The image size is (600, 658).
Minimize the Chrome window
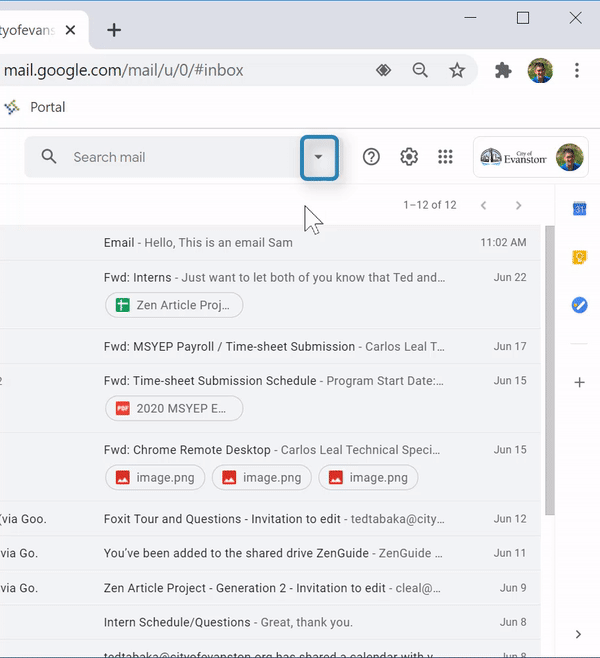click(470, 18)
